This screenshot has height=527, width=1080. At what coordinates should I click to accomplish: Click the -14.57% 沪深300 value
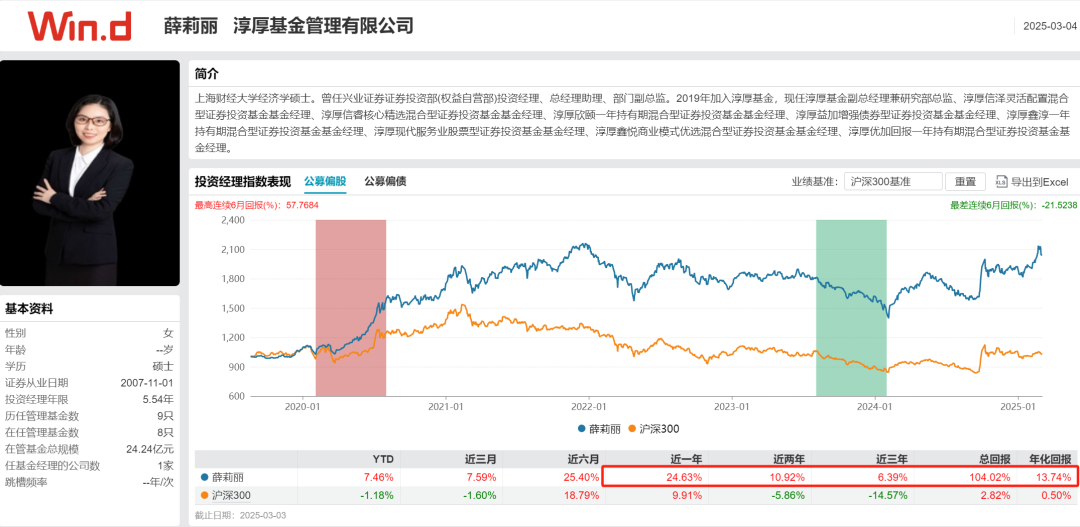tap(887, 495)
